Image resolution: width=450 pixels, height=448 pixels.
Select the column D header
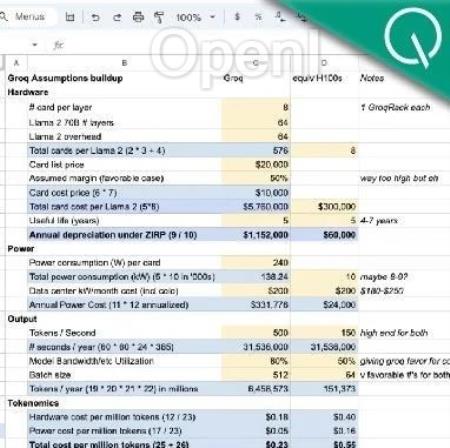point(324,63)
